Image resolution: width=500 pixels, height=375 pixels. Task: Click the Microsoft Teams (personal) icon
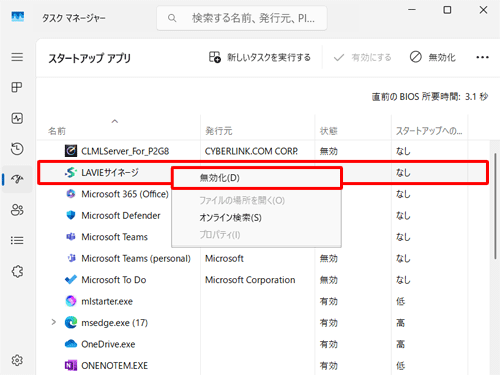click(x=71, y=258)
